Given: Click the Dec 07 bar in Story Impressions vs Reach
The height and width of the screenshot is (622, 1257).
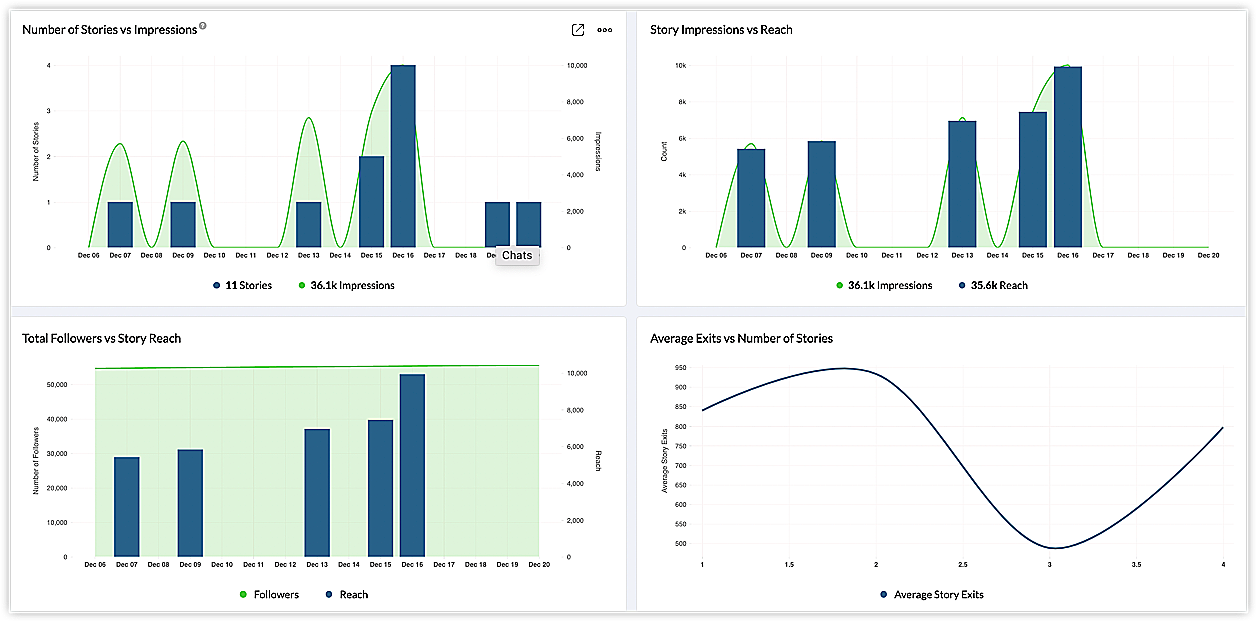Looking at the screenshot, I should pyautogui.click(x=751, y=198).
